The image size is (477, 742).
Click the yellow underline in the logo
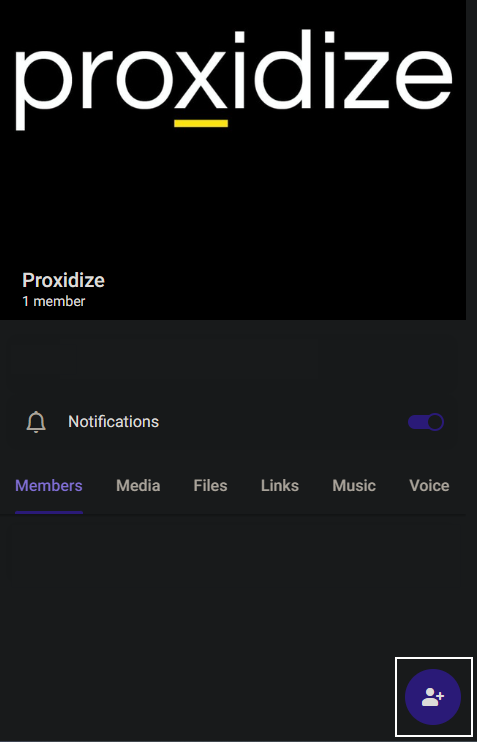click(201, 124)
